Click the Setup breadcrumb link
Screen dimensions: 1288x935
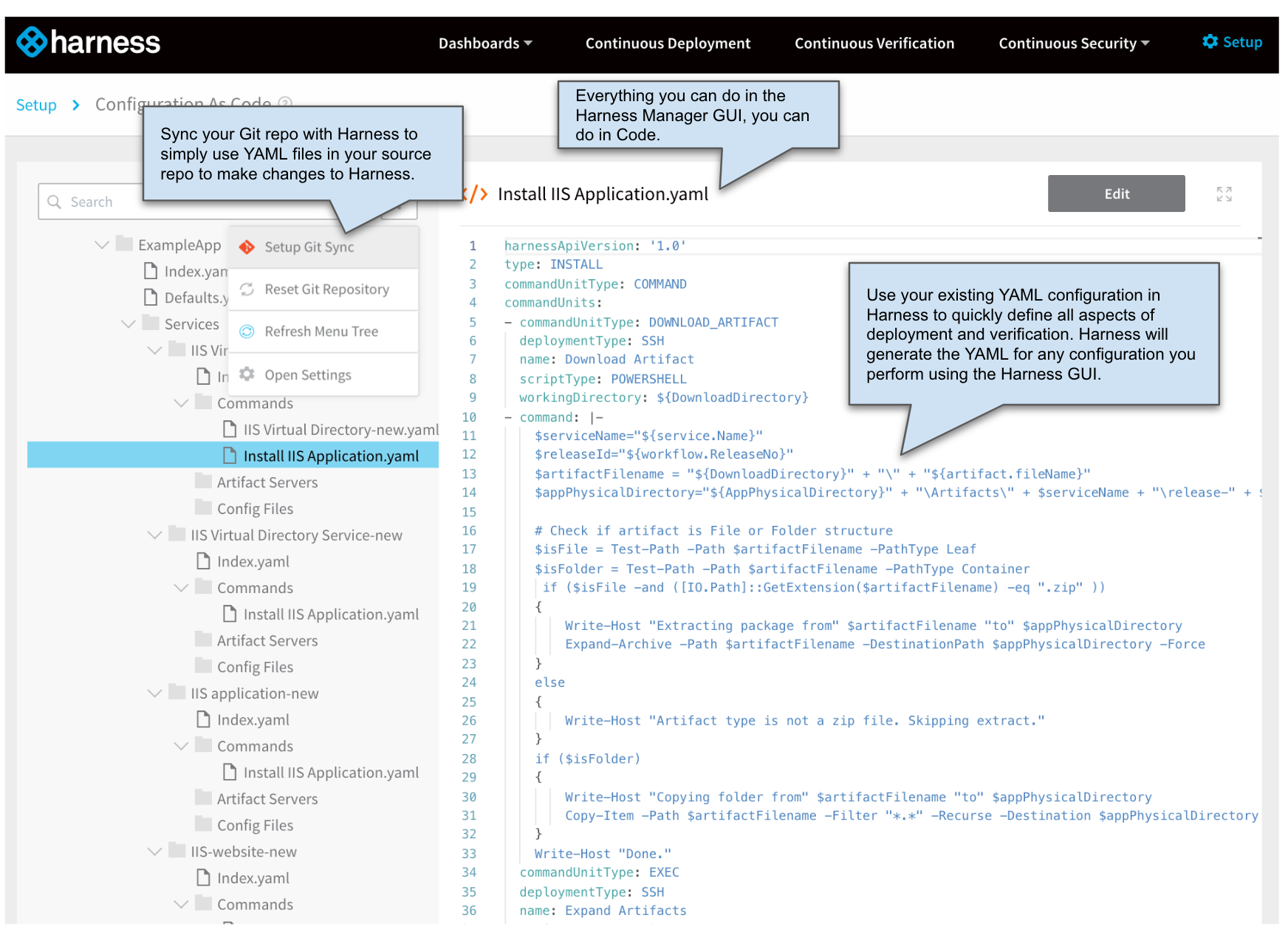[36, 105]
